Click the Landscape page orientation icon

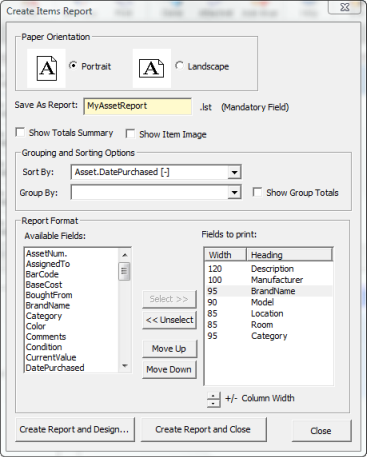coord(152,68)
